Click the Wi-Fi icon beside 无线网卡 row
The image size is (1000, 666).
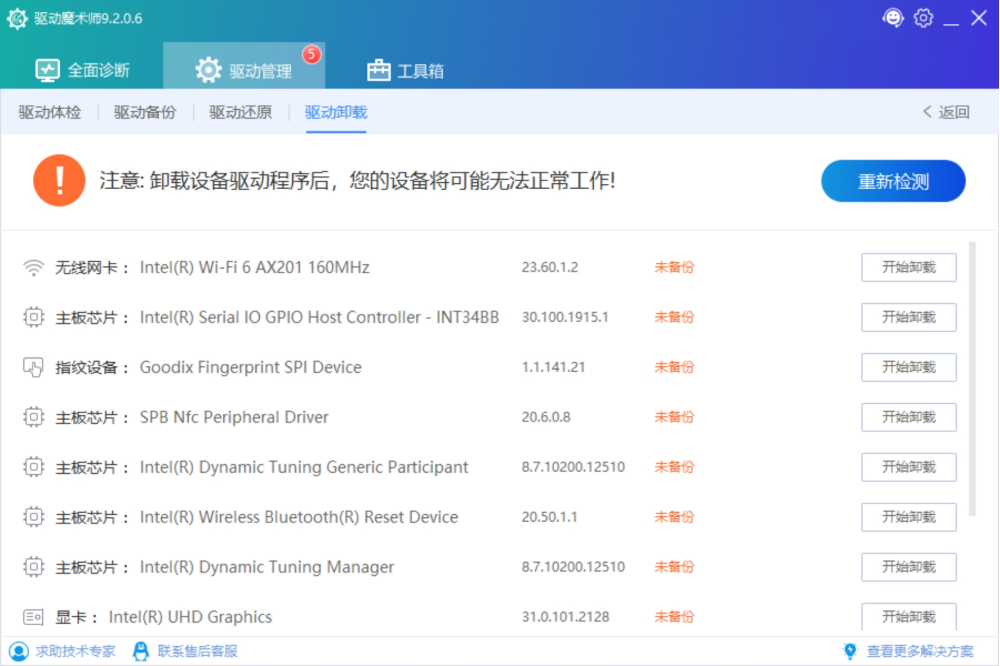pos(33,267)
